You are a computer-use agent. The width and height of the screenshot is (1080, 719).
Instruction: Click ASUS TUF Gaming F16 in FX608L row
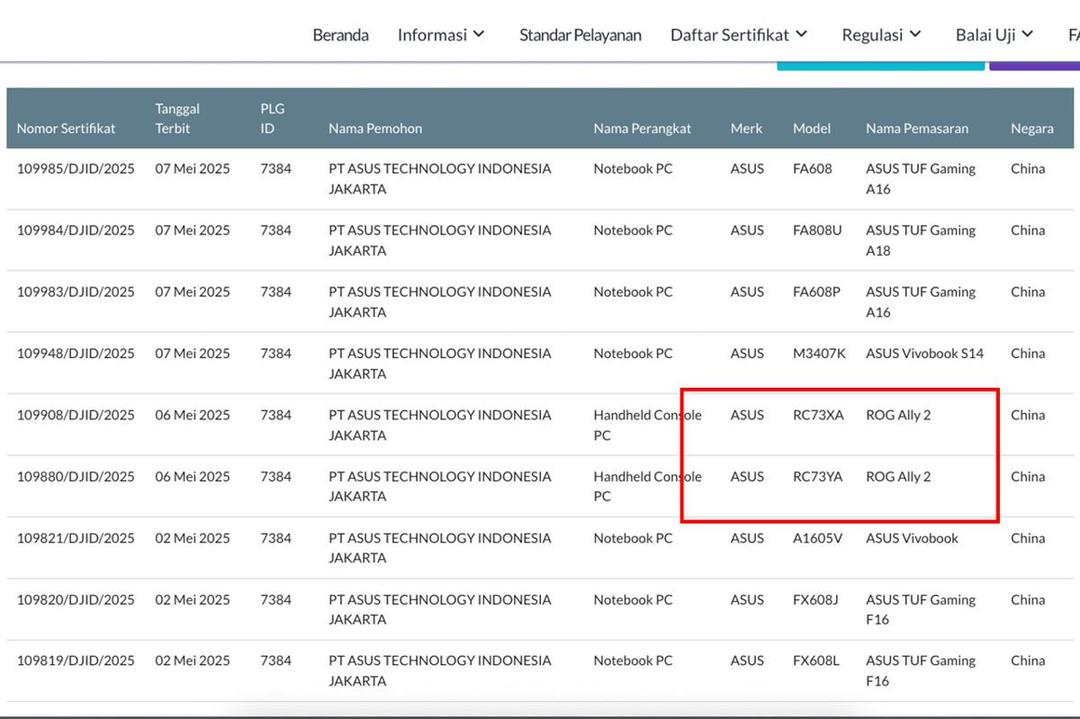click(920, 671)
